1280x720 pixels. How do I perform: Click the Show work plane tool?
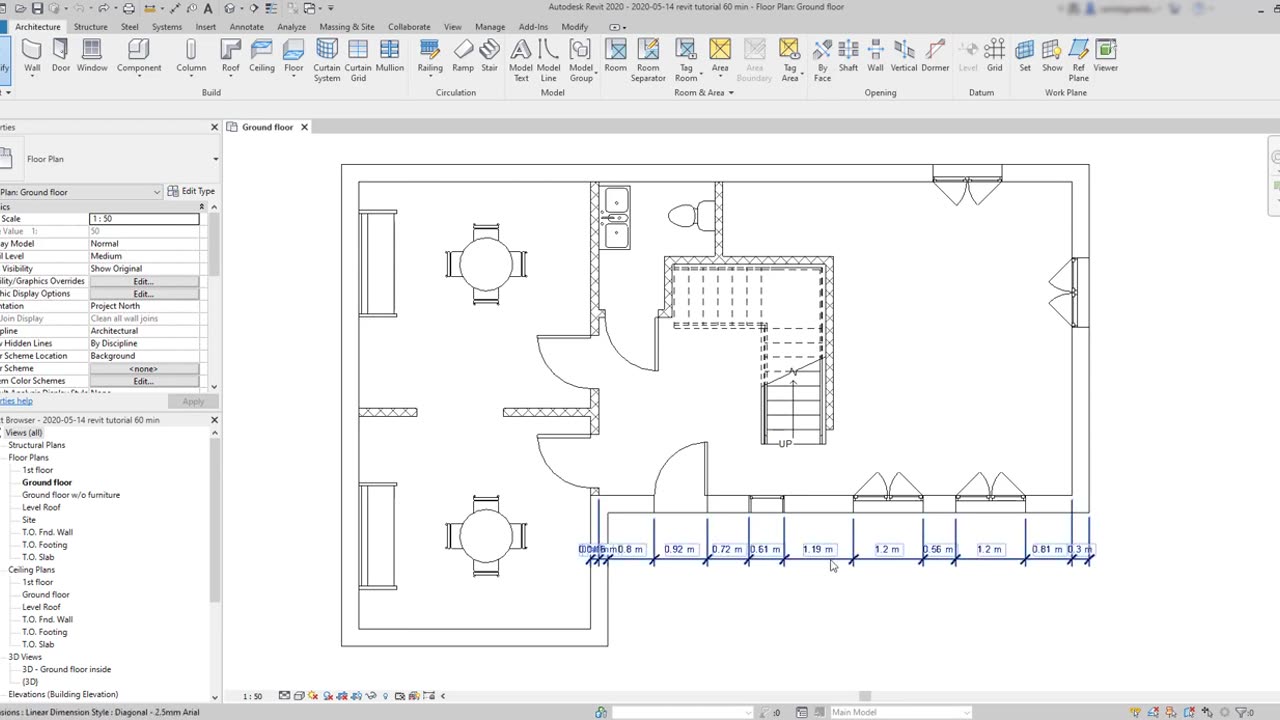tap(1052, 56)
